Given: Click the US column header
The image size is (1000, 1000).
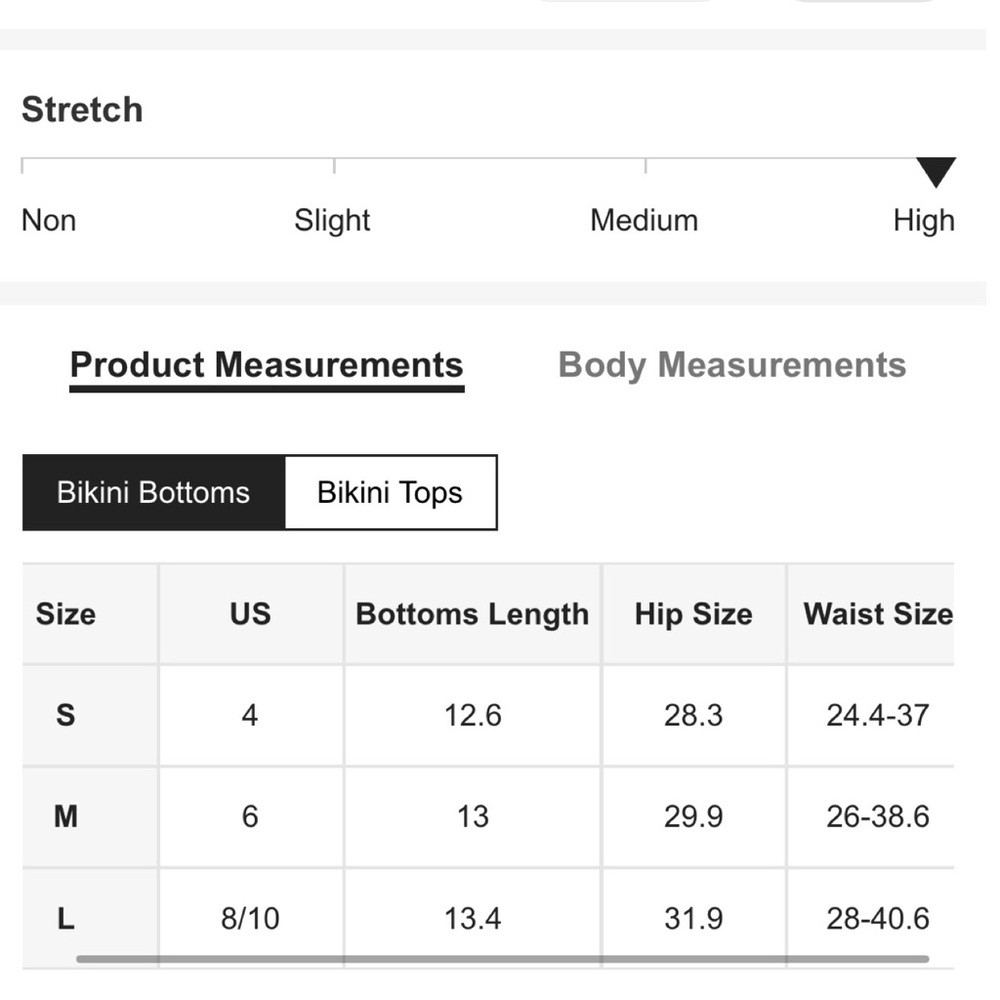Looking at the screenshot, I should 250,614.
